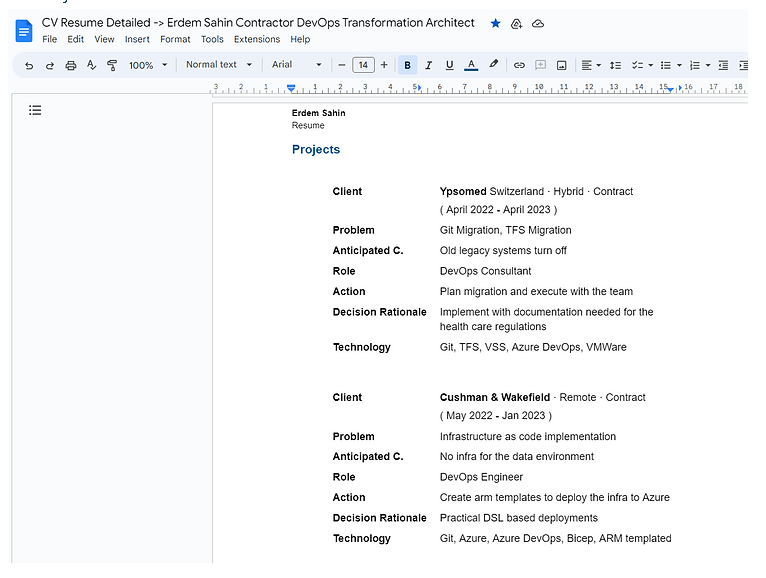Increase font size with plus button

point(384,65)
